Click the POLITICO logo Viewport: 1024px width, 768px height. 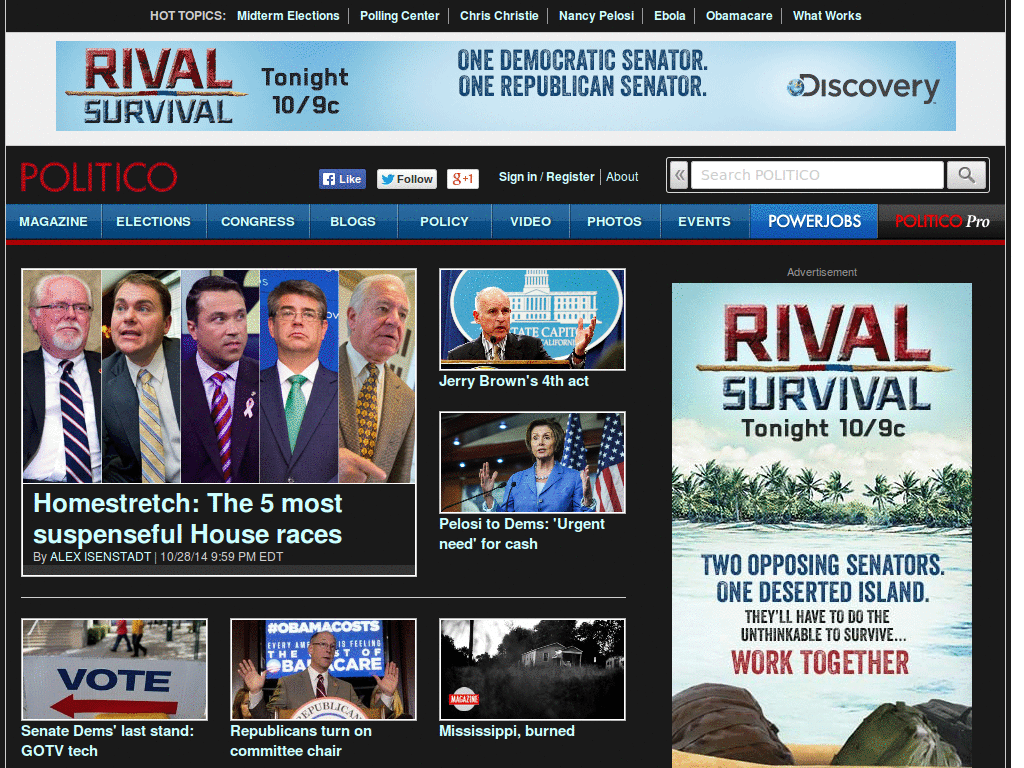(99, 177)
